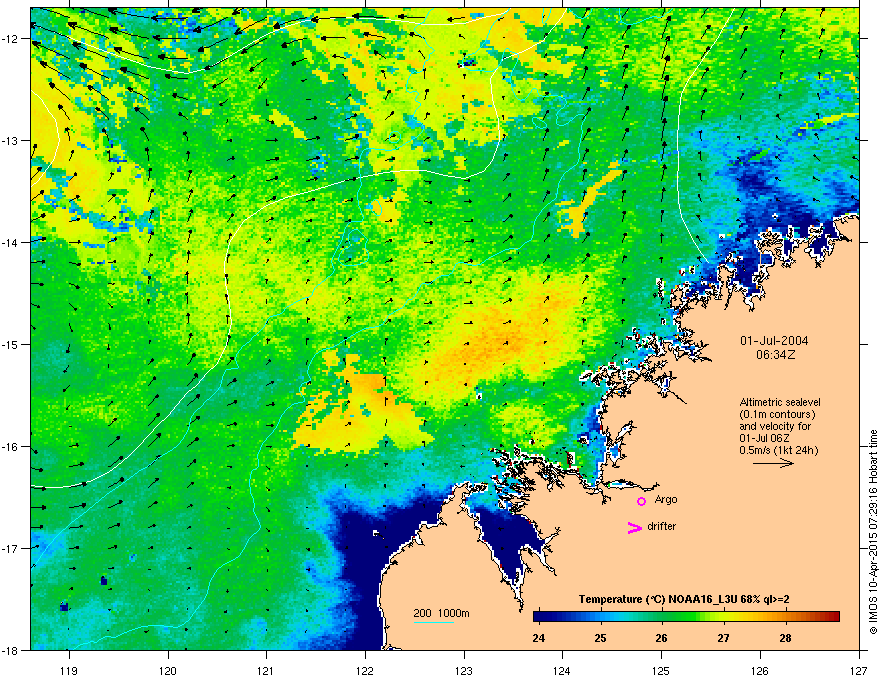Click the latitude axis label '-14'

click(x=10, y=243)
